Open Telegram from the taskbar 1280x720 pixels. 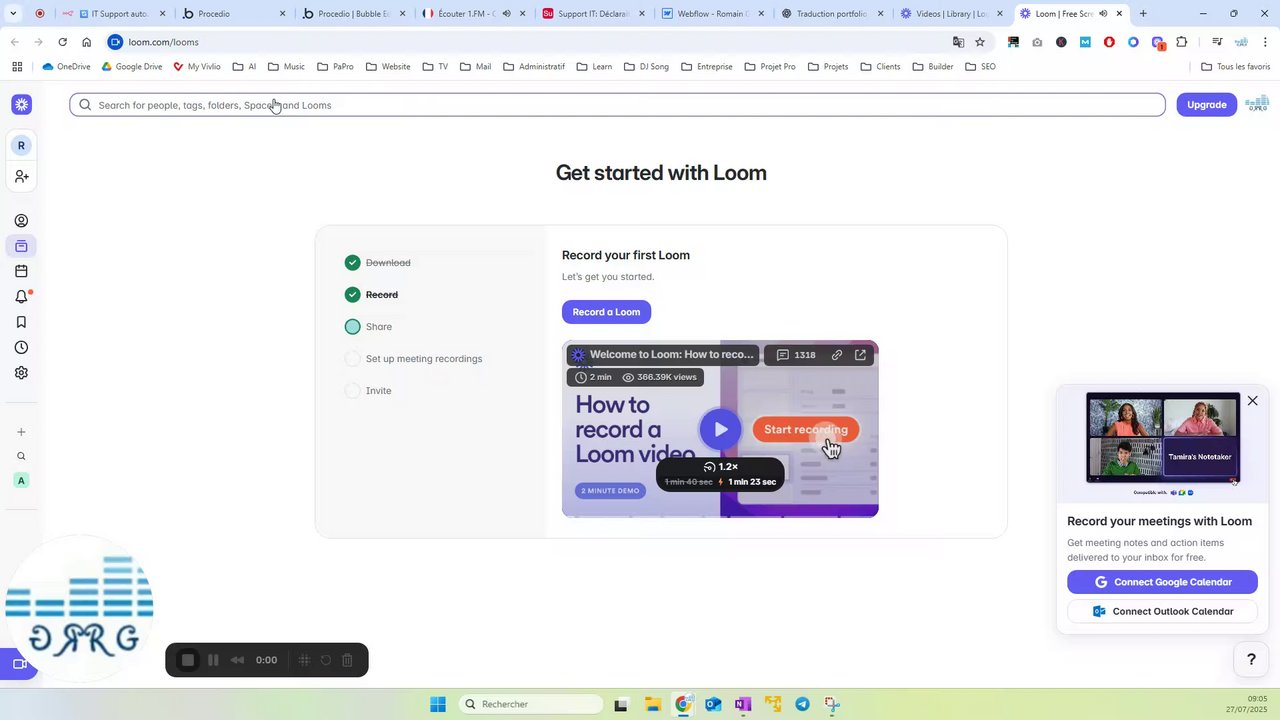point(802,704)
